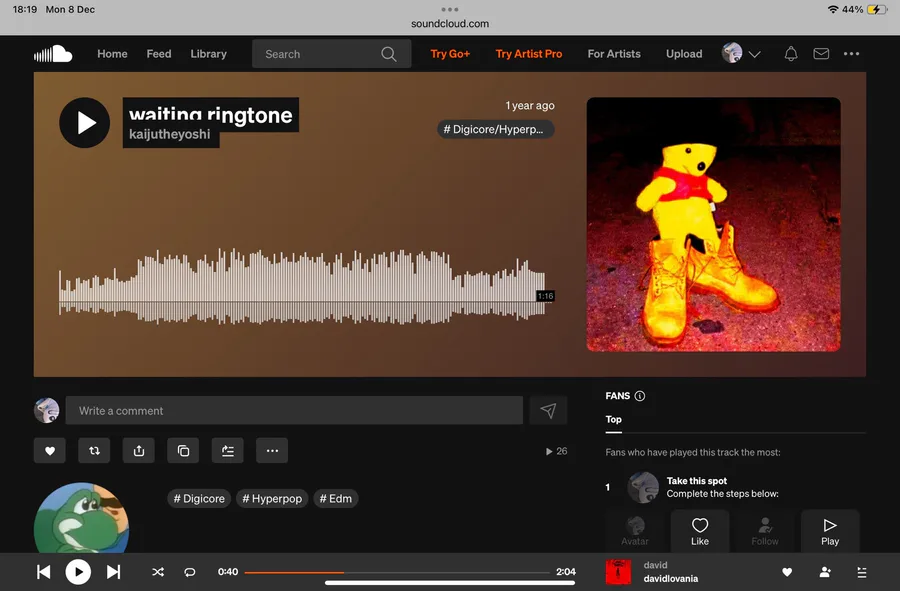Copy the track link
900x591 pixels.
(183, 451)
